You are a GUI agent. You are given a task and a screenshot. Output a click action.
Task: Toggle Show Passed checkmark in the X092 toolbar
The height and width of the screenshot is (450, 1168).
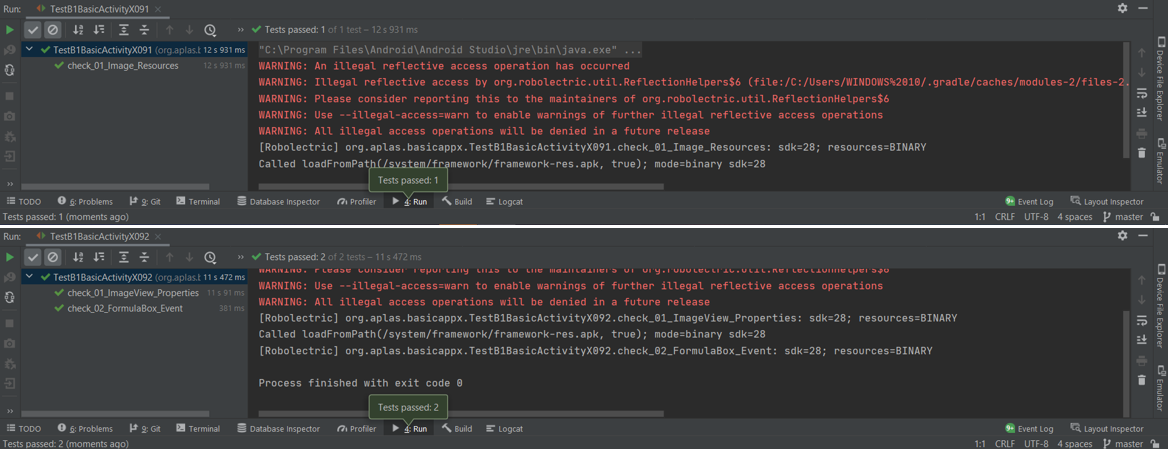[x=33, y=258]
